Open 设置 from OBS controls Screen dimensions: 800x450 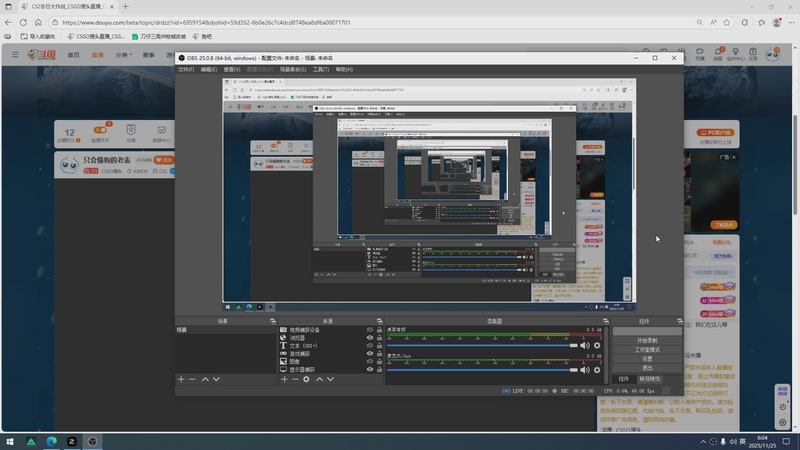(x=647, y=359)
